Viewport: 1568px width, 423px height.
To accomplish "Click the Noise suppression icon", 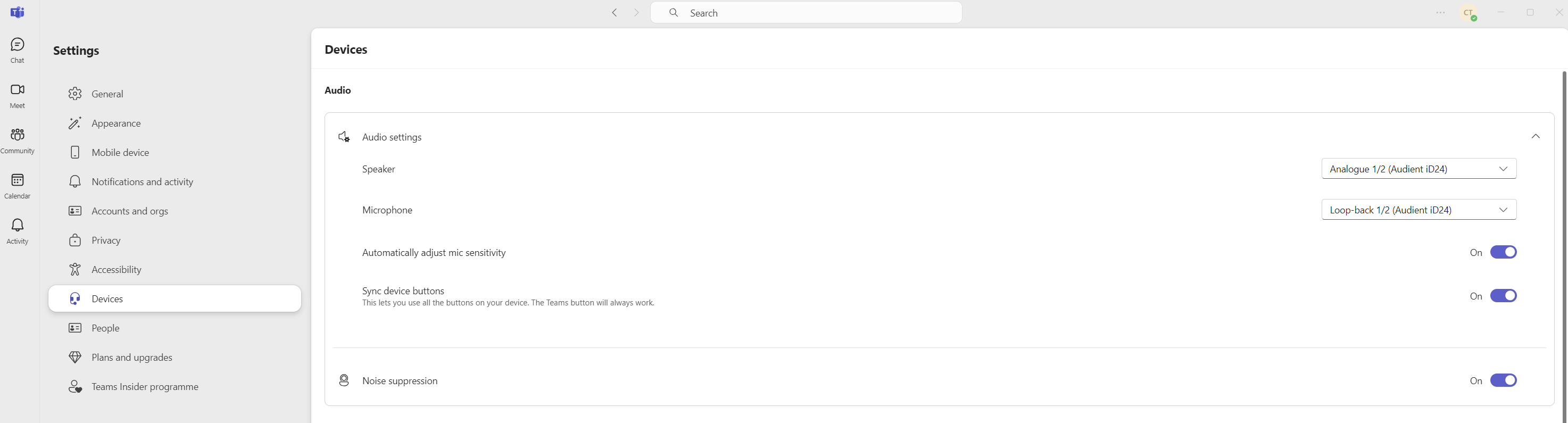I will (344, 380).
